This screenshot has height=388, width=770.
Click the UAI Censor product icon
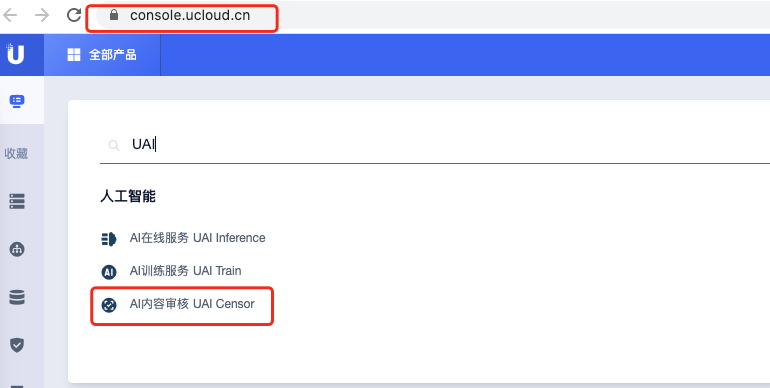click(x=109, y=305)
